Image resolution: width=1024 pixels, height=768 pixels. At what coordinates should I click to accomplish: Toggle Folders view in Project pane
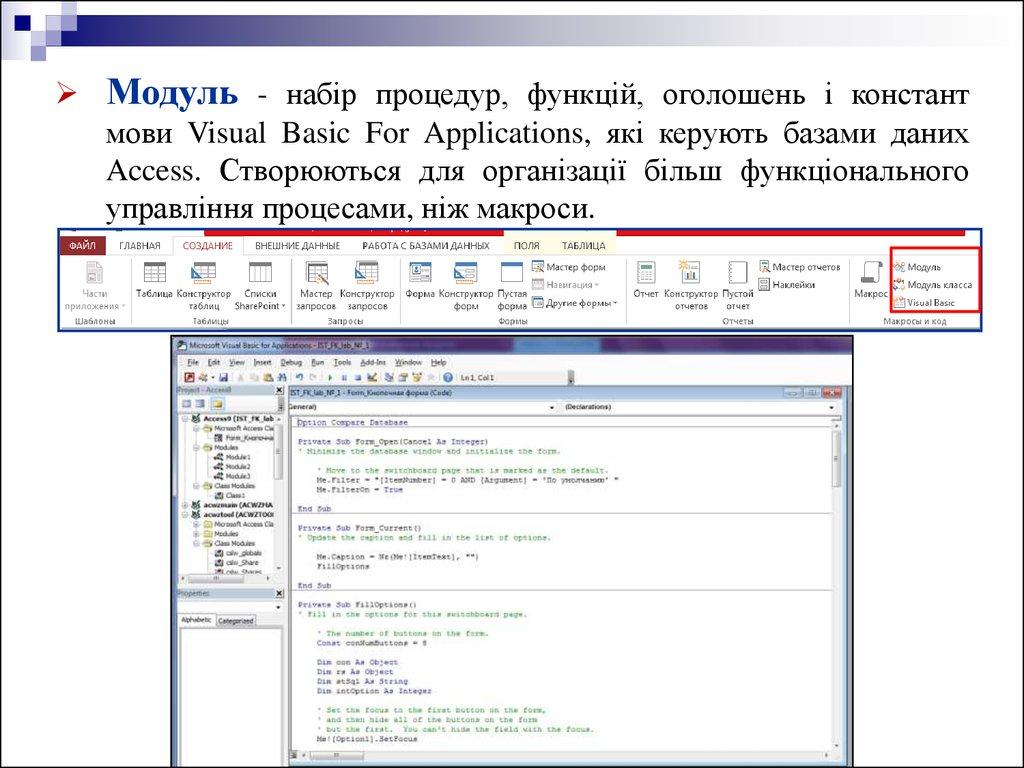coord(217,403)
